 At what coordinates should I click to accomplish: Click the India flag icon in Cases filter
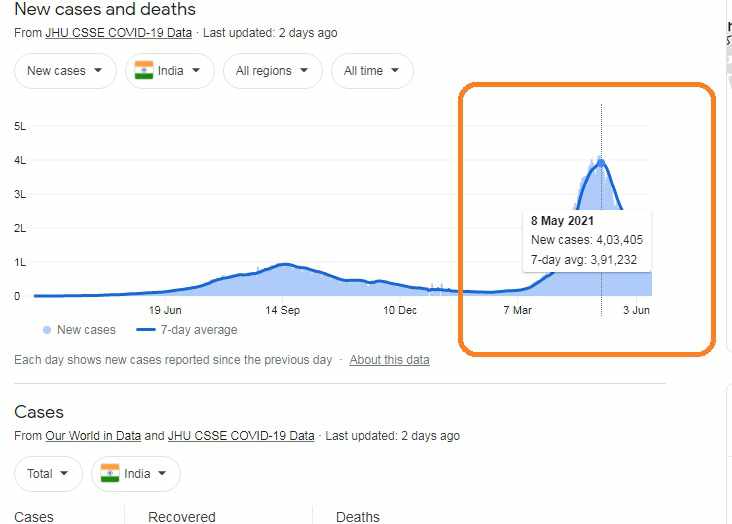tap(110, 473)
